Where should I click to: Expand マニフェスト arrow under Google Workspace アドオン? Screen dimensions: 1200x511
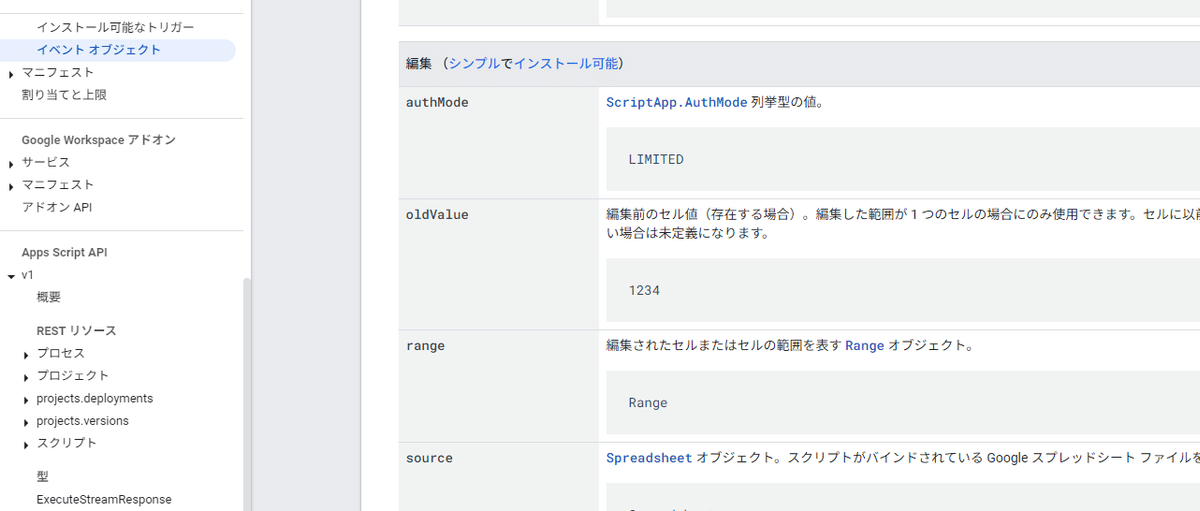[x=11, y=186]
